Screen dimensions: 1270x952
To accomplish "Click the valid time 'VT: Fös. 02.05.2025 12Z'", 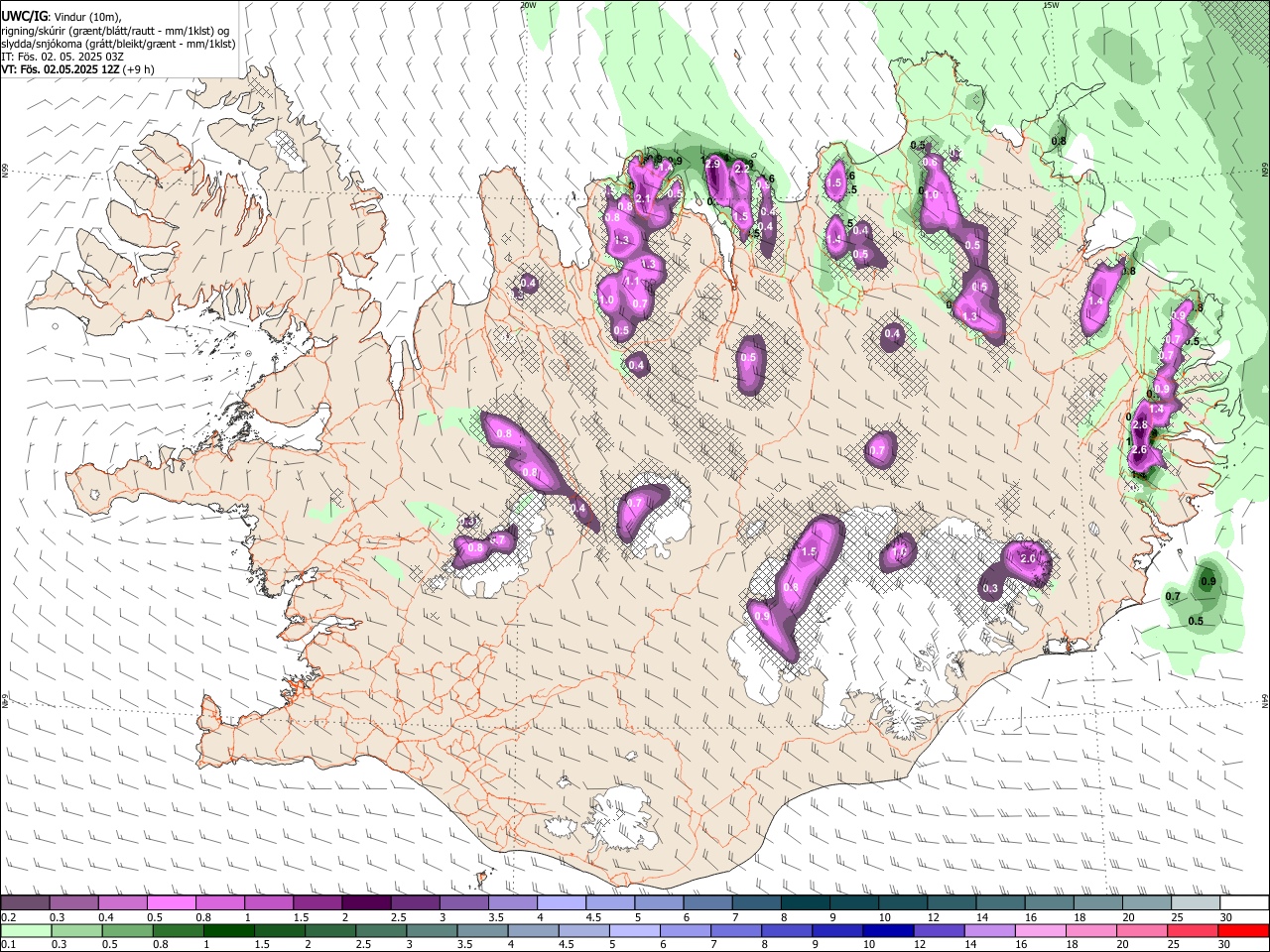I will point(61,69).
